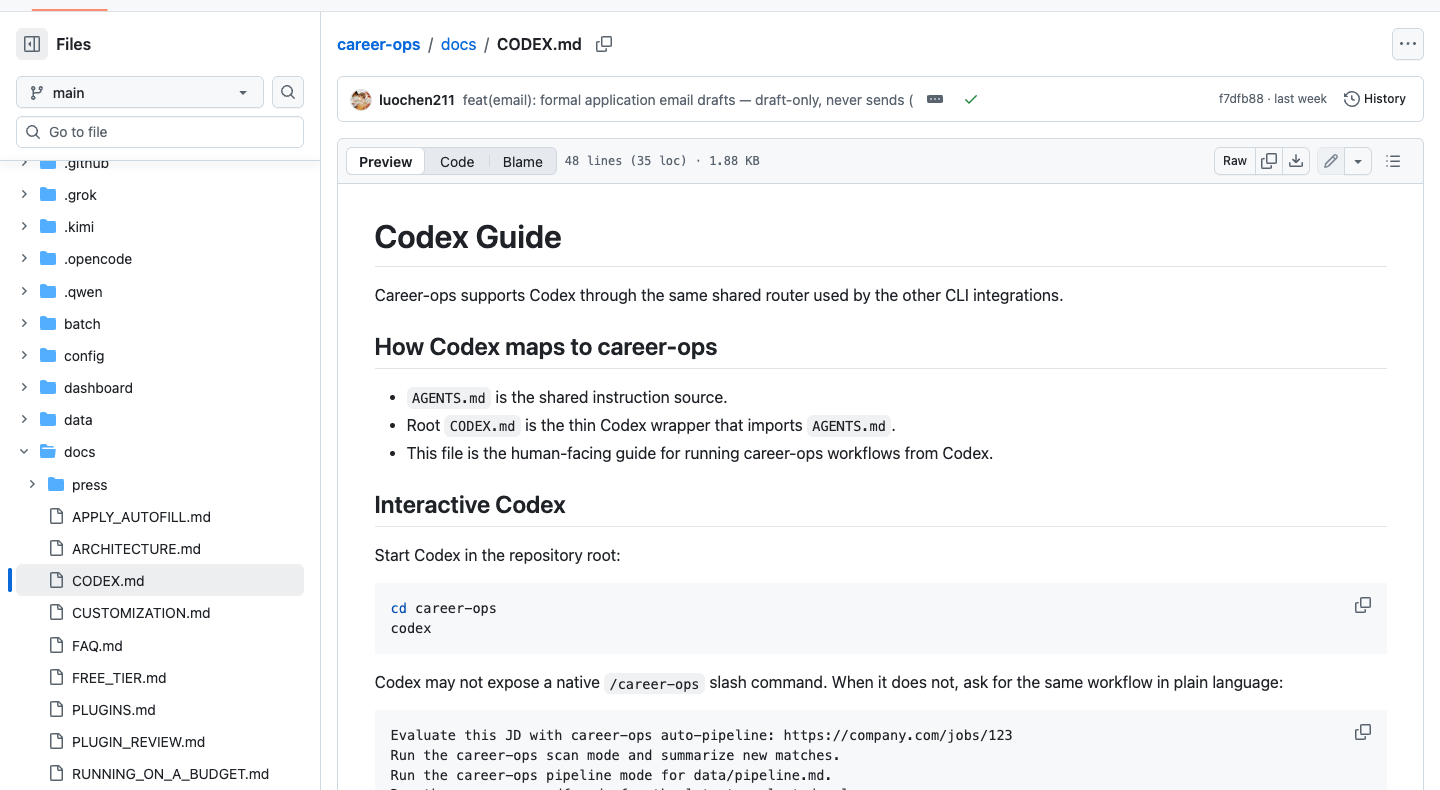Image resolution: width=1440 pixels, height=790 pixels.
Task: Open the feat(email) commit message link
Action: coord(688,100)
